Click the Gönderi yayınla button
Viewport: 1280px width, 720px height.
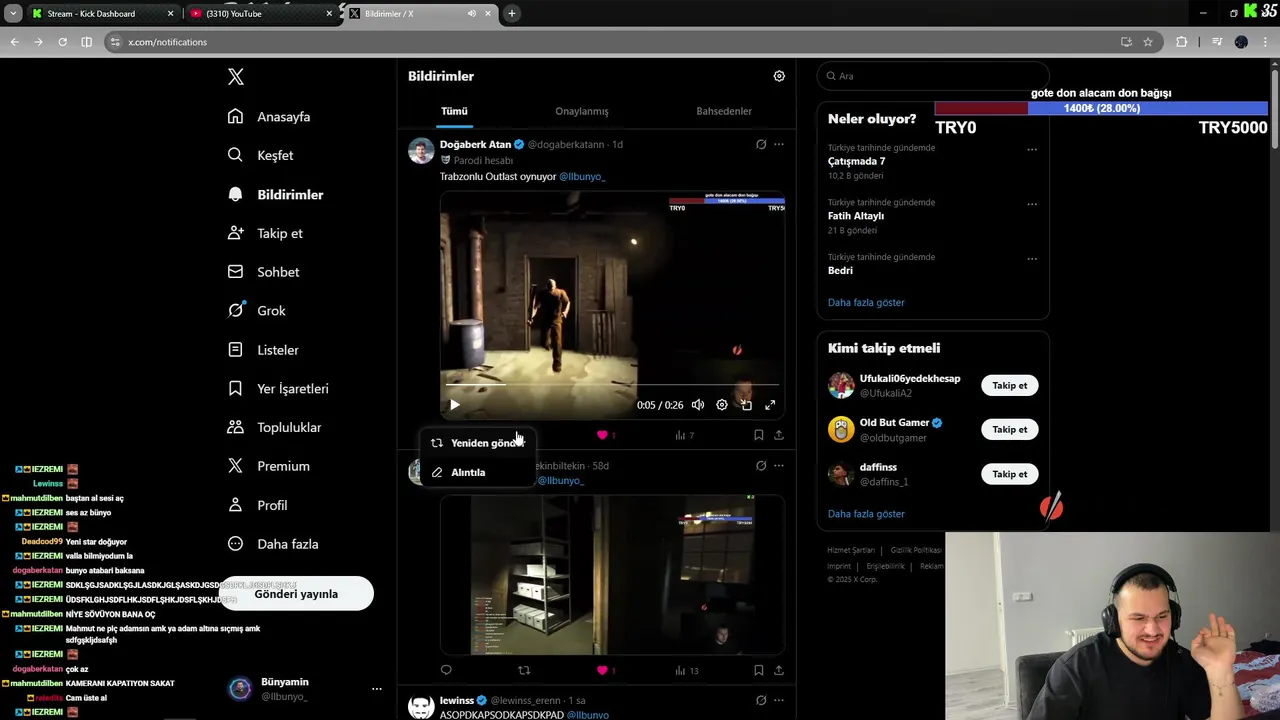296,594
